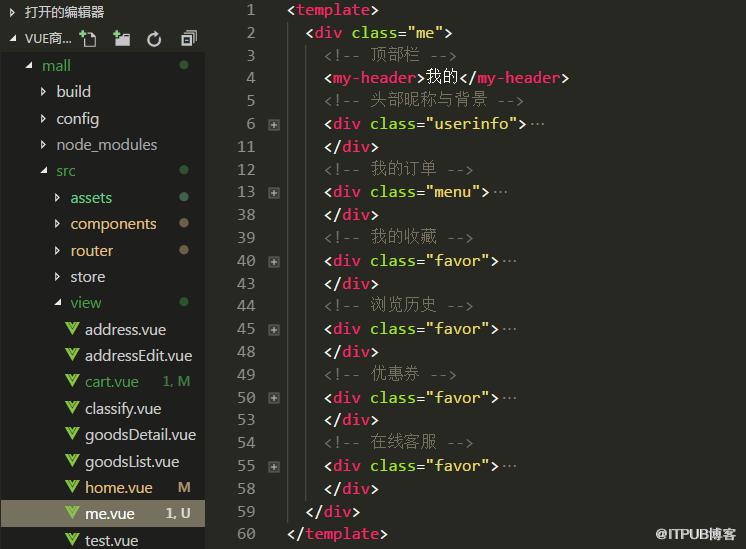Viewport: 746px width, 549px height.
Task: Select the node_modules folder name
Action: pyautogui.click(x=107, y=145)
